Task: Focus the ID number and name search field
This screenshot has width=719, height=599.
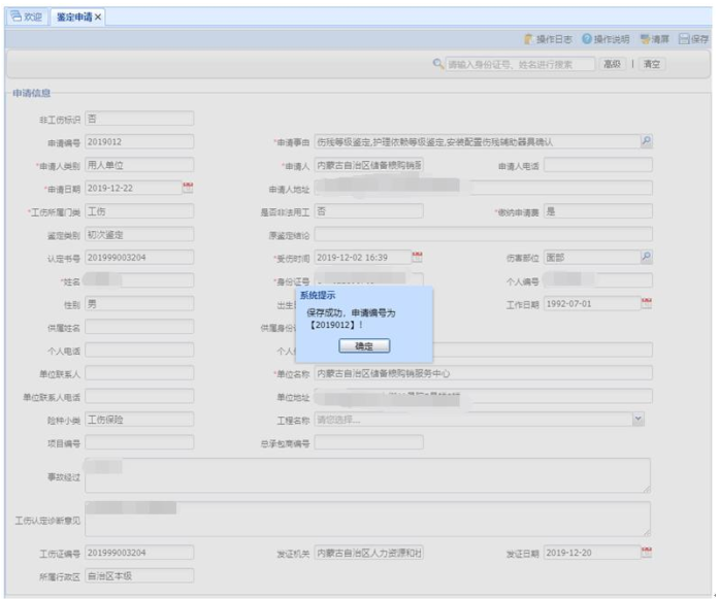Action: point(520,64)
